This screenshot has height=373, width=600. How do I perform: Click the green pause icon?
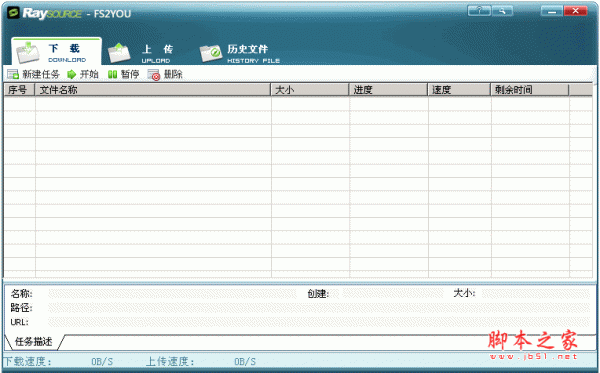[112, 74]
